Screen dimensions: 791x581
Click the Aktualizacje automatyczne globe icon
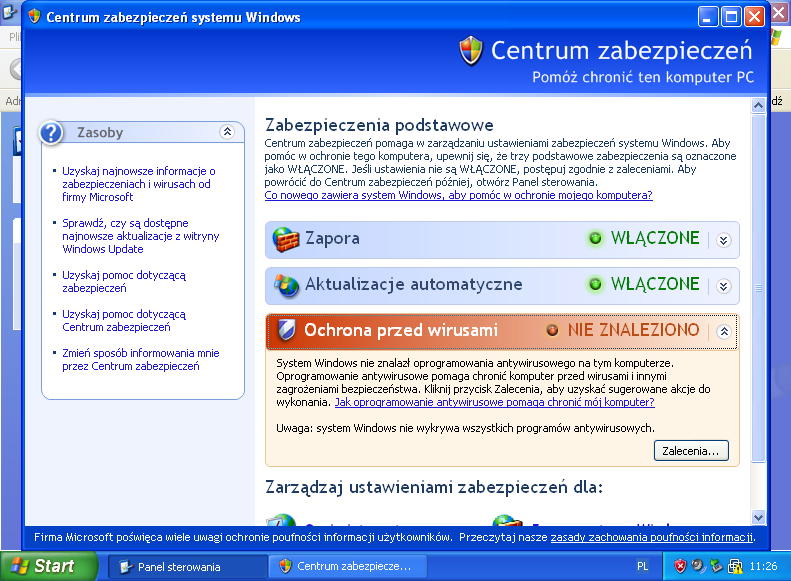click(286, 285)
